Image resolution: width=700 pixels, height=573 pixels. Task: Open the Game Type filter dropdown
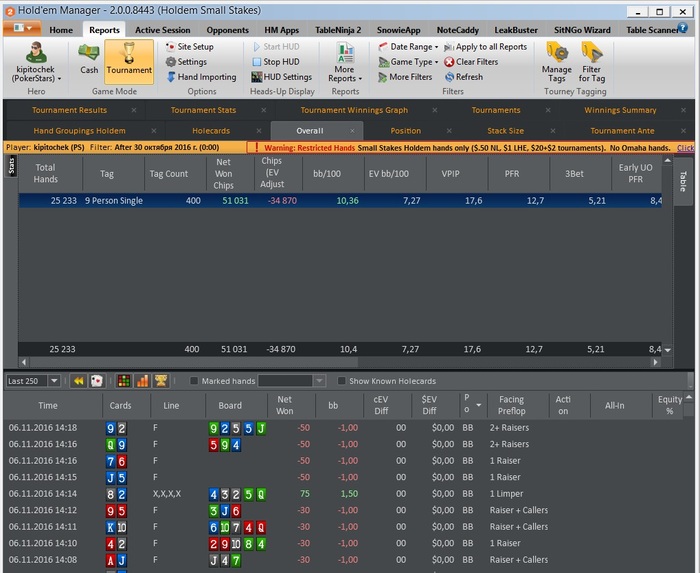(x=408, y=62)
